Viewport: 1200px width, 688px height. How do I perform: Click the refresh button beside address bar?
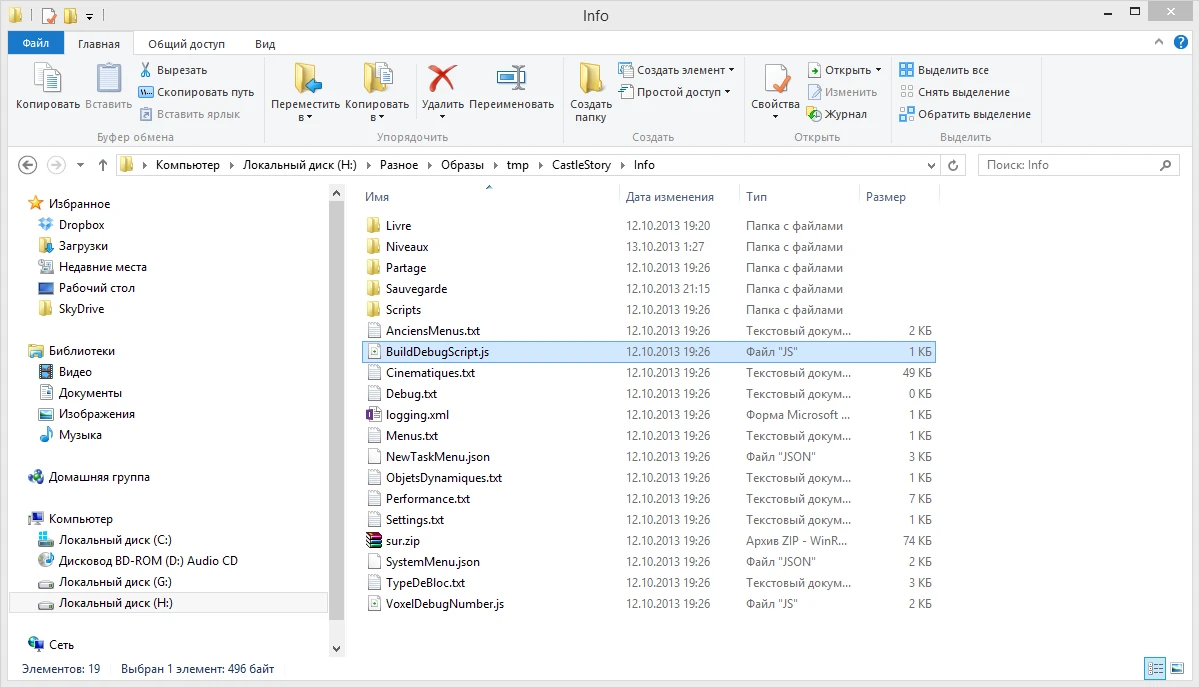click(953, 165)
